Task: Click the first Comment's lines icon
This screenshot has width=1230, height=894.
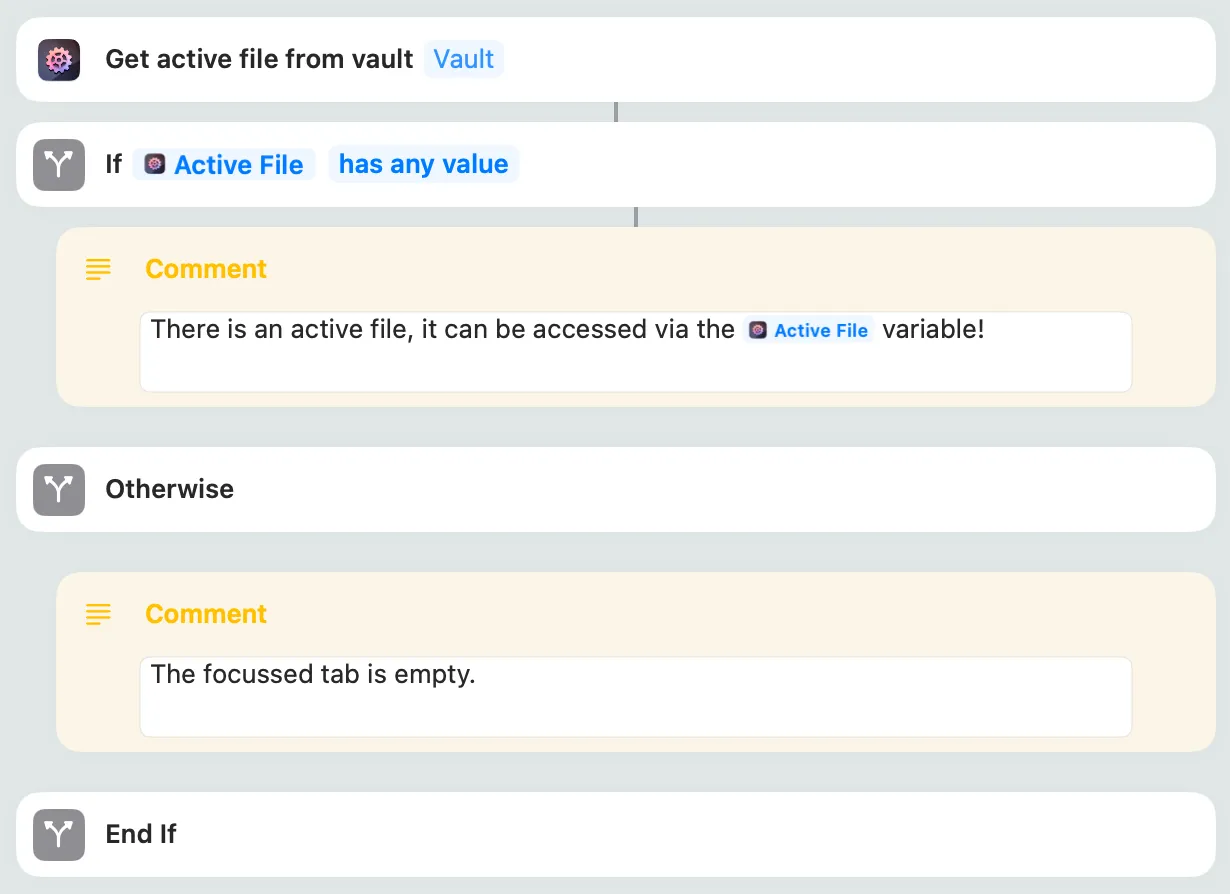Action: [98, 269]
